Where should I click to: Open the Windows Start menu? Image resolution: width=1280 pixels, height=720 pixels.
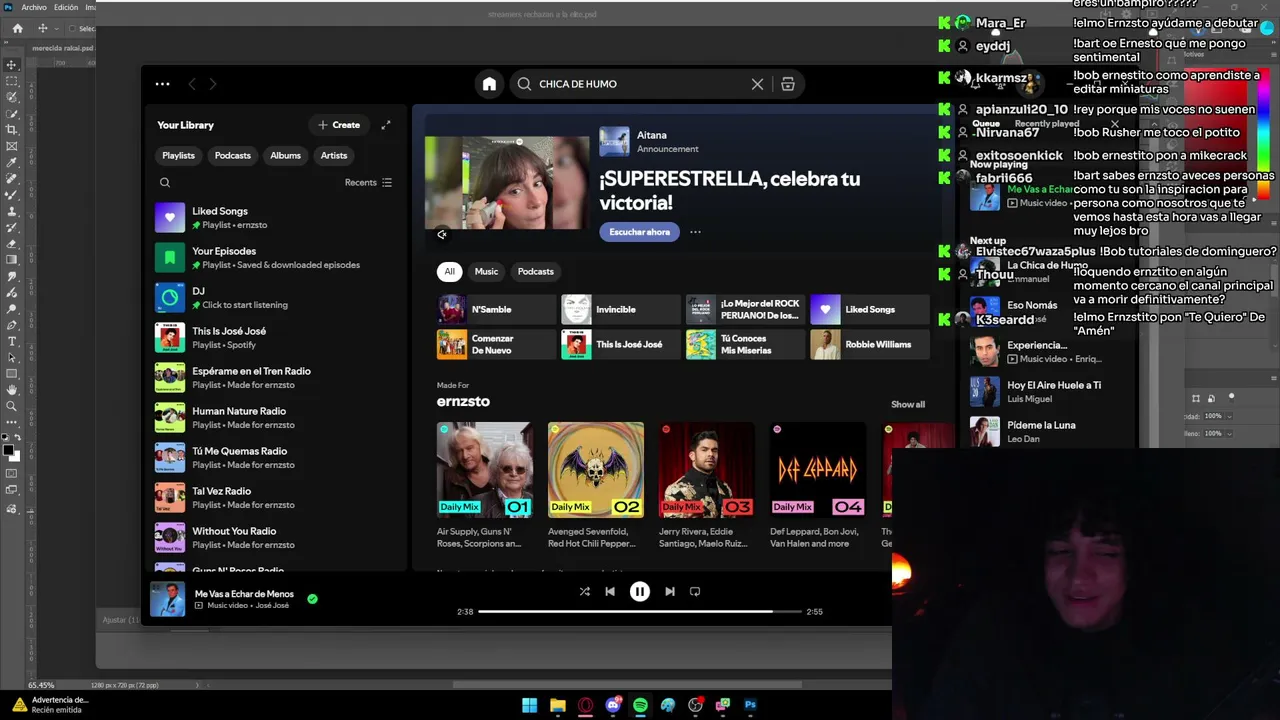(x=529, y=705)
